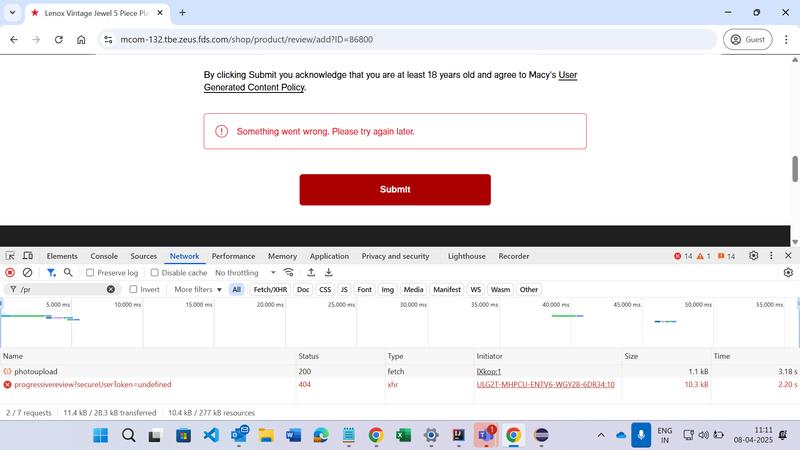The width and height of the screenshot is (800, 450).
Task: Filter requests by Img type
Action: coord(387,289)
